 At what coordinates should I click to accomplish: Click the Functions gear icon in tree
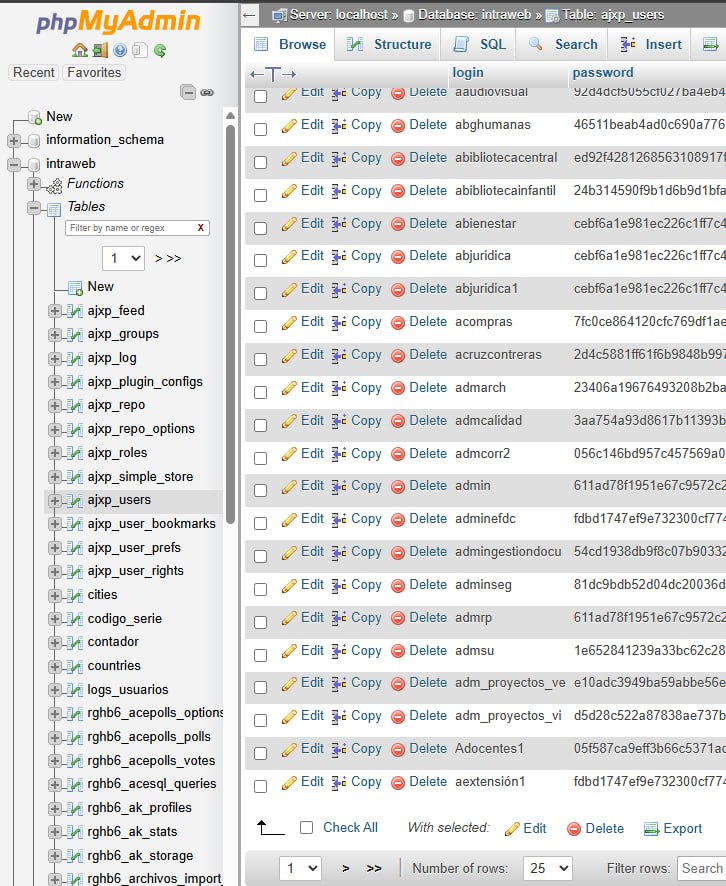[54, 185]
